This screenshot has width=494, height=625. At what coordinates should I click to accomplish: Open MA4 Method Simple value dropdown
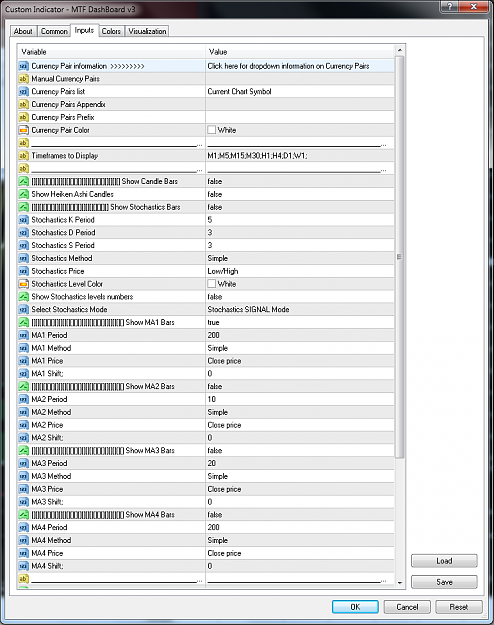(300, 540)
